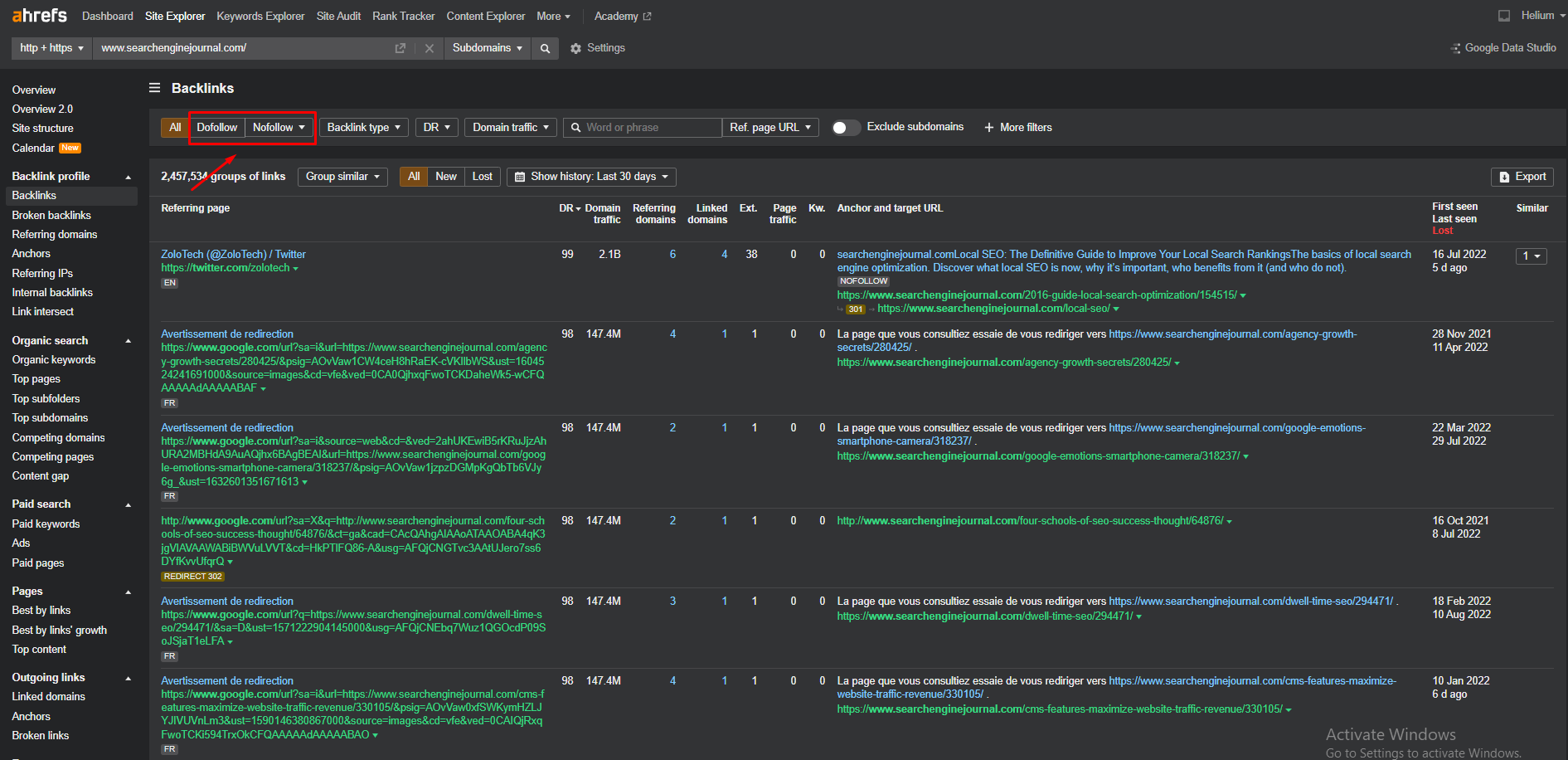Open Similar dropdown for ZoloTech row

coord(1531,256)
